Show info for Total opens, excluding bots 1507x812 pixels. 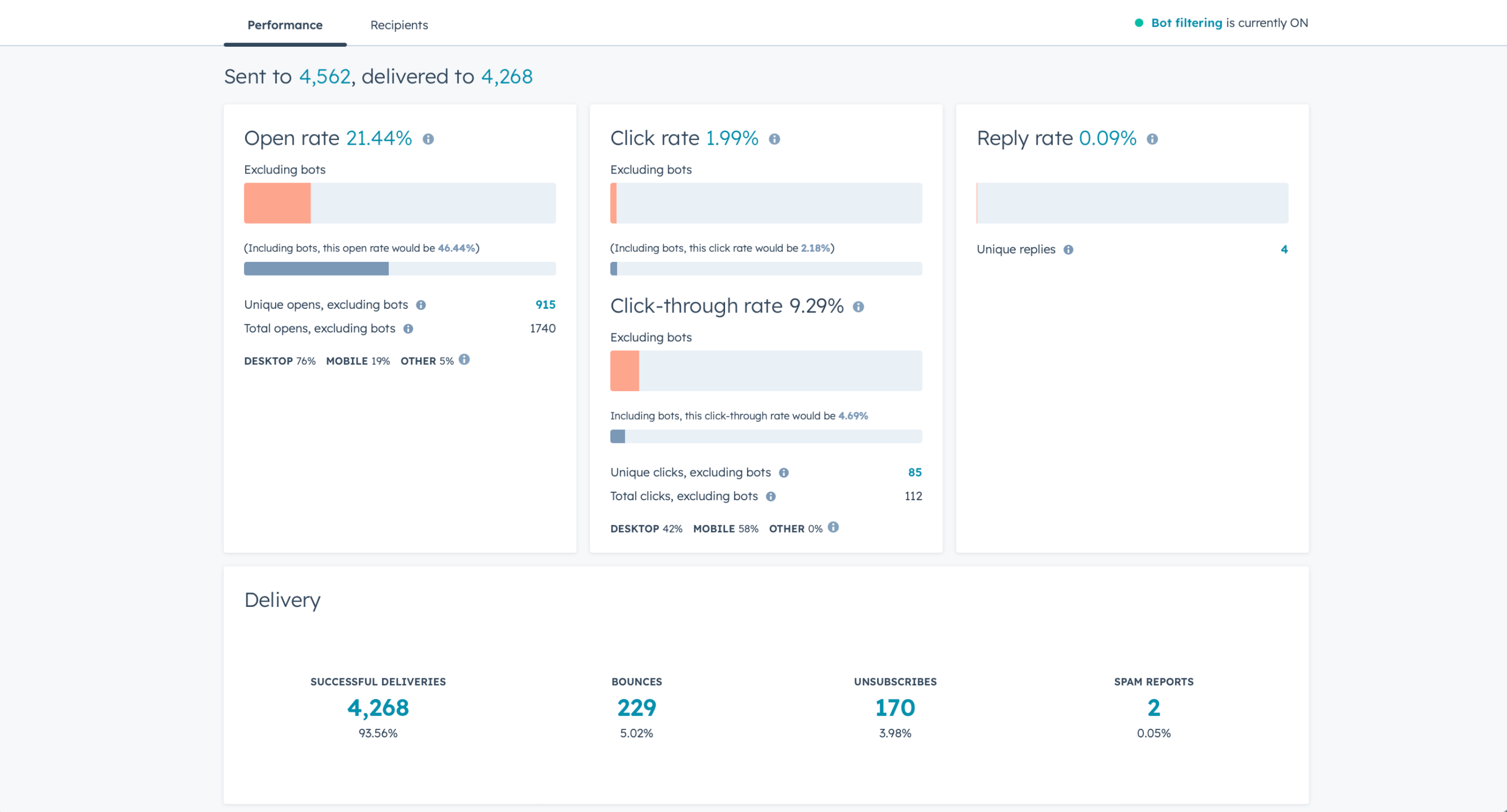pos(408,329)
